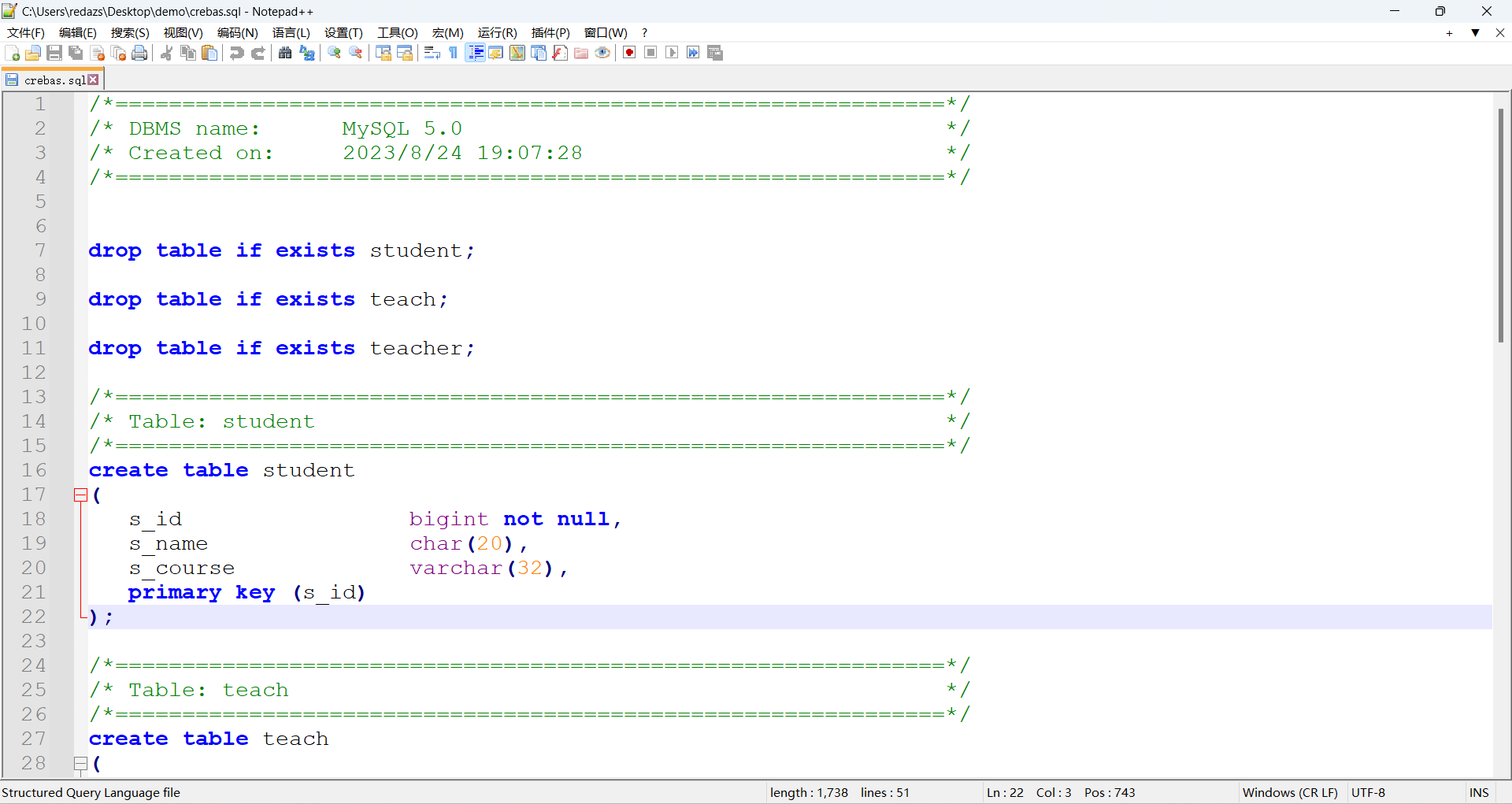Click the Ln : 22 position status field
Screen dimensions: 1512x804
(x=1005, y=793)
